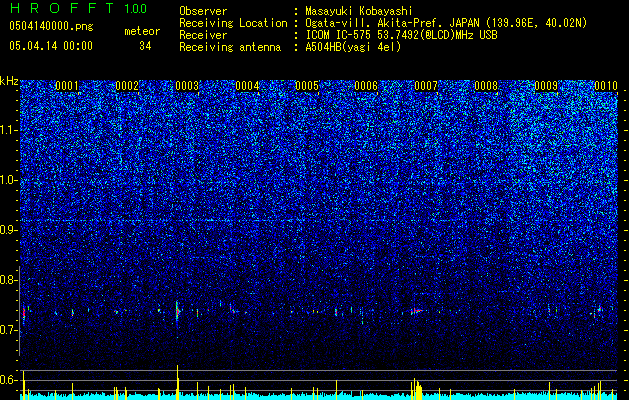Click time marker 0003 on spectrogram
Viewport: 629px width, 400px height.
pyautogui.click(x=187, y=86)
